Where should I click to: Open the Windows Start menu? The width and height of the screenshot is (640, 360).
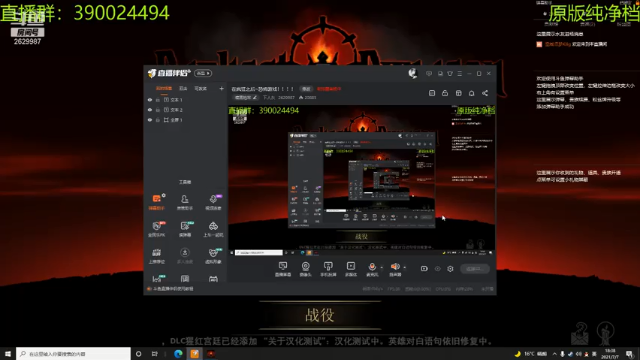8,354
